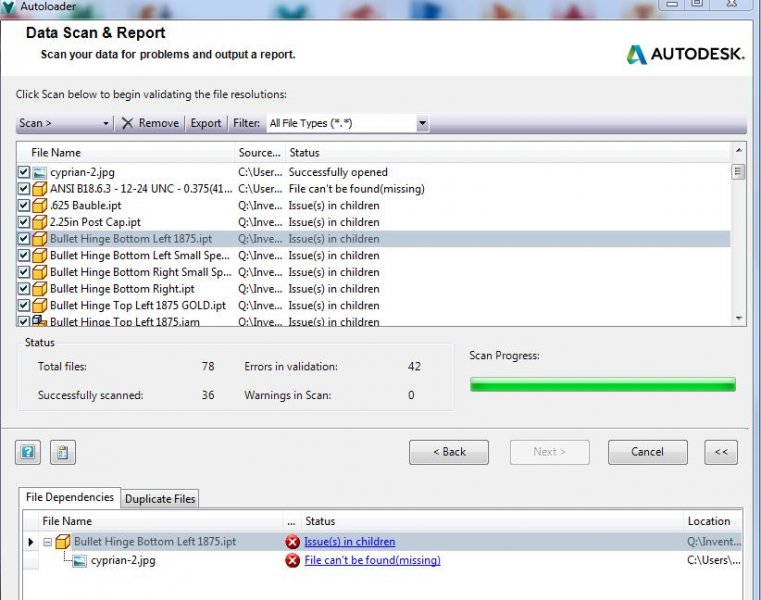Sort main list by Status column header

pos(508,153)
